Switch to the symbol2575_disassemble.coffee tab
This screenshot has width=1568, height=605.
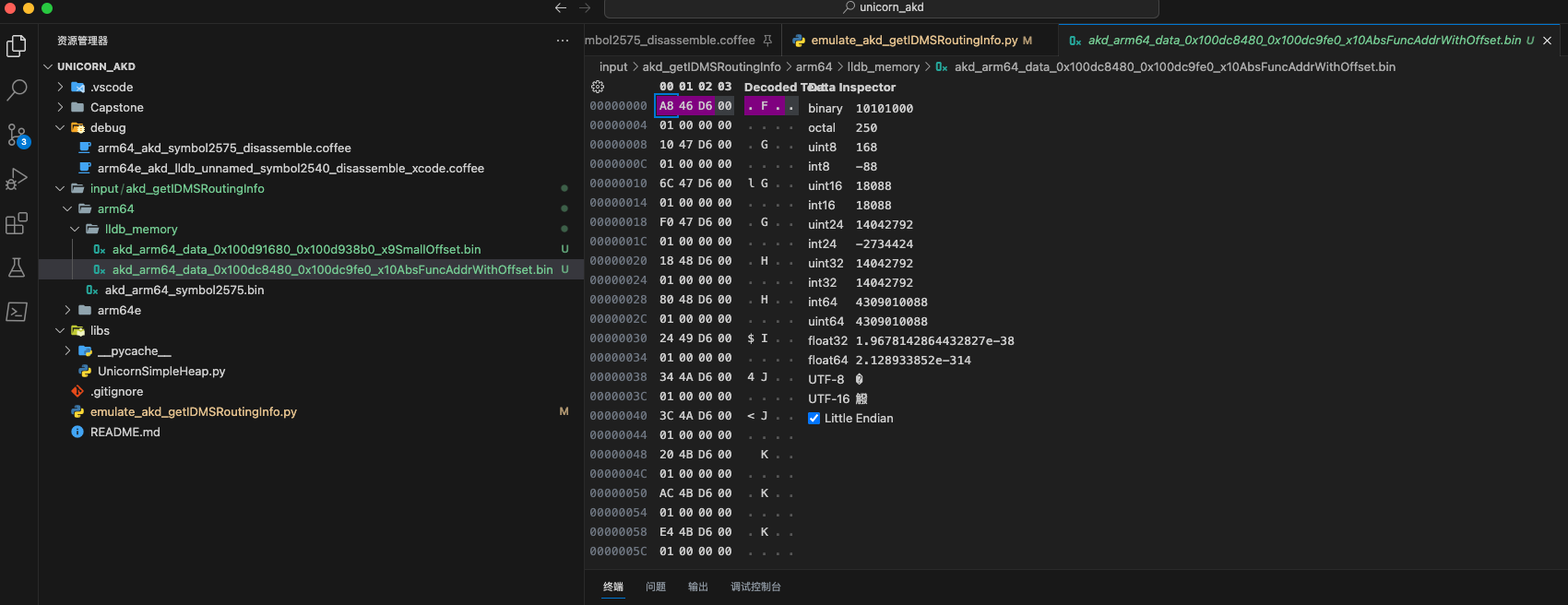682,41
